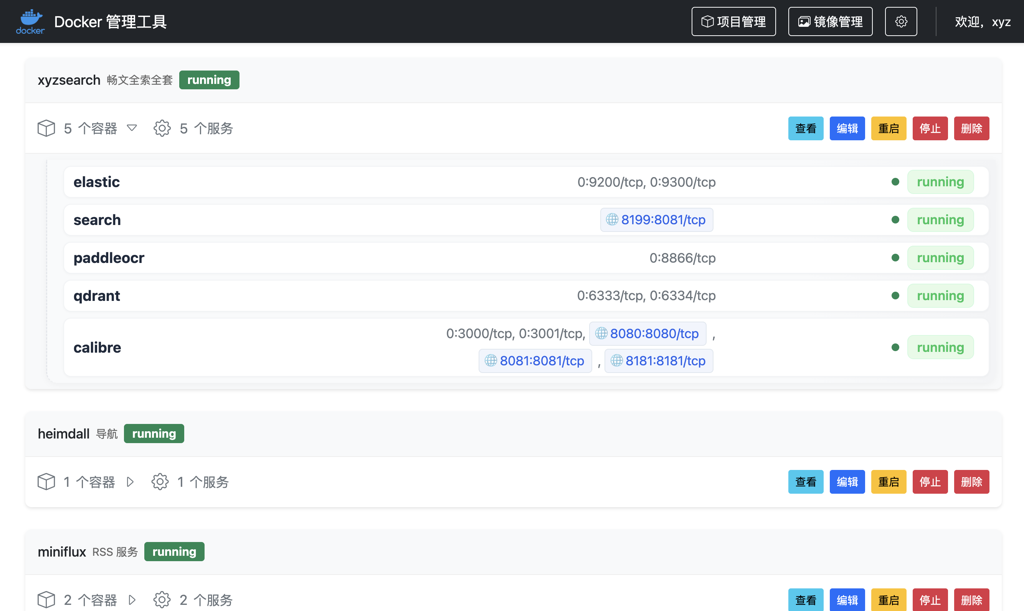Open 镜像管理 image management page

click(x=830, y=22)
